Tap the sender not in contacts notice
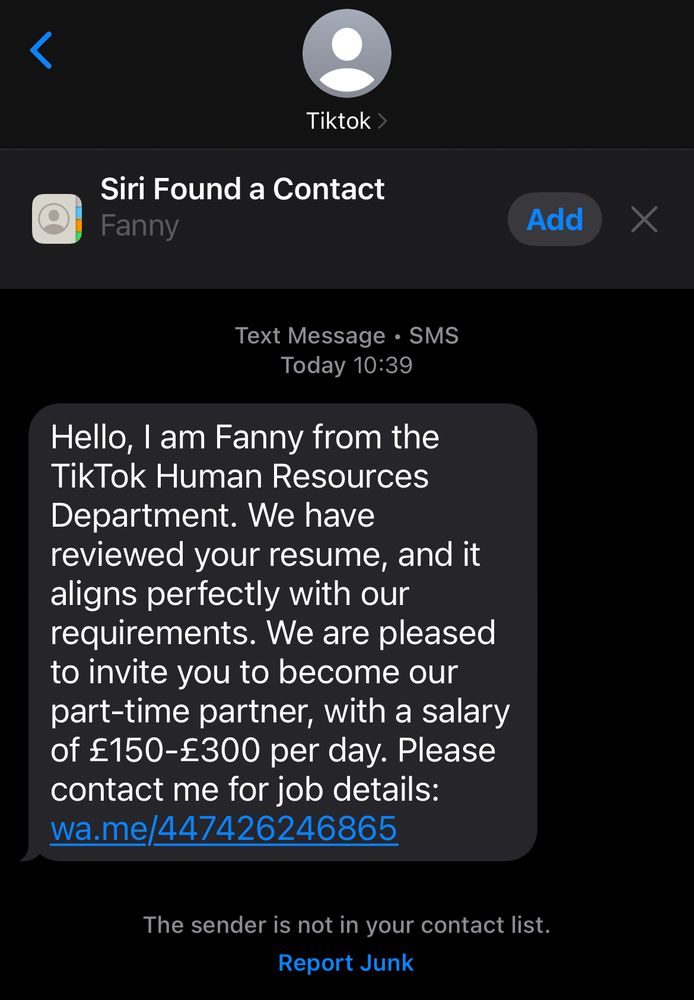The image size is (694, 1000). 346,925
